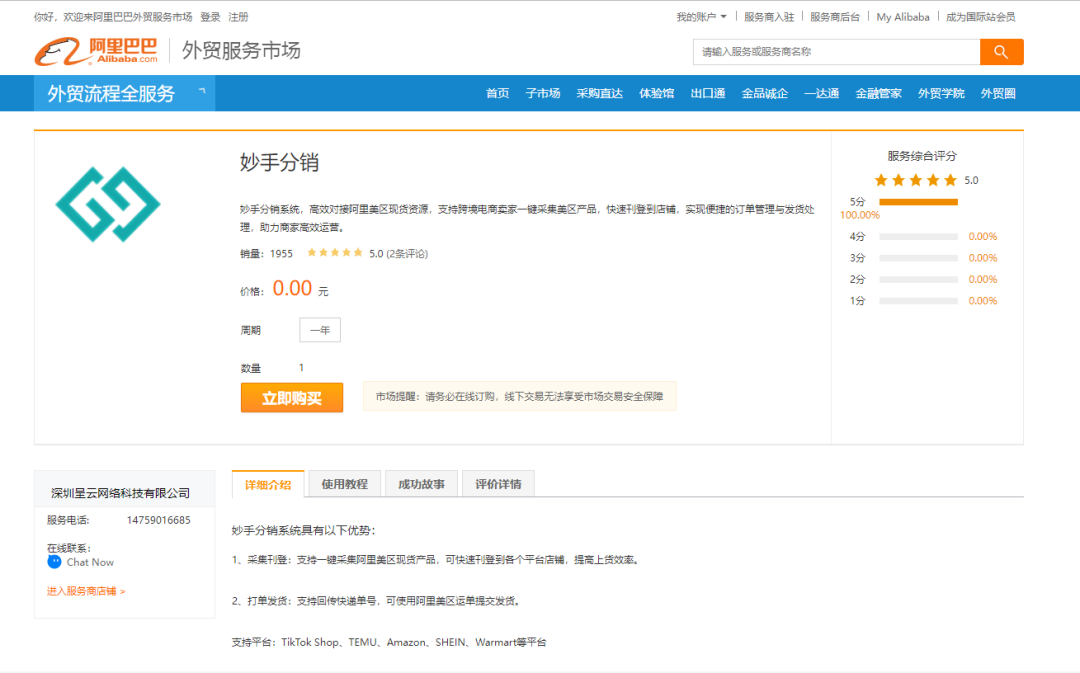Click the five stars under 服务综合评分

pyautogui.click(x=914, y=180)
